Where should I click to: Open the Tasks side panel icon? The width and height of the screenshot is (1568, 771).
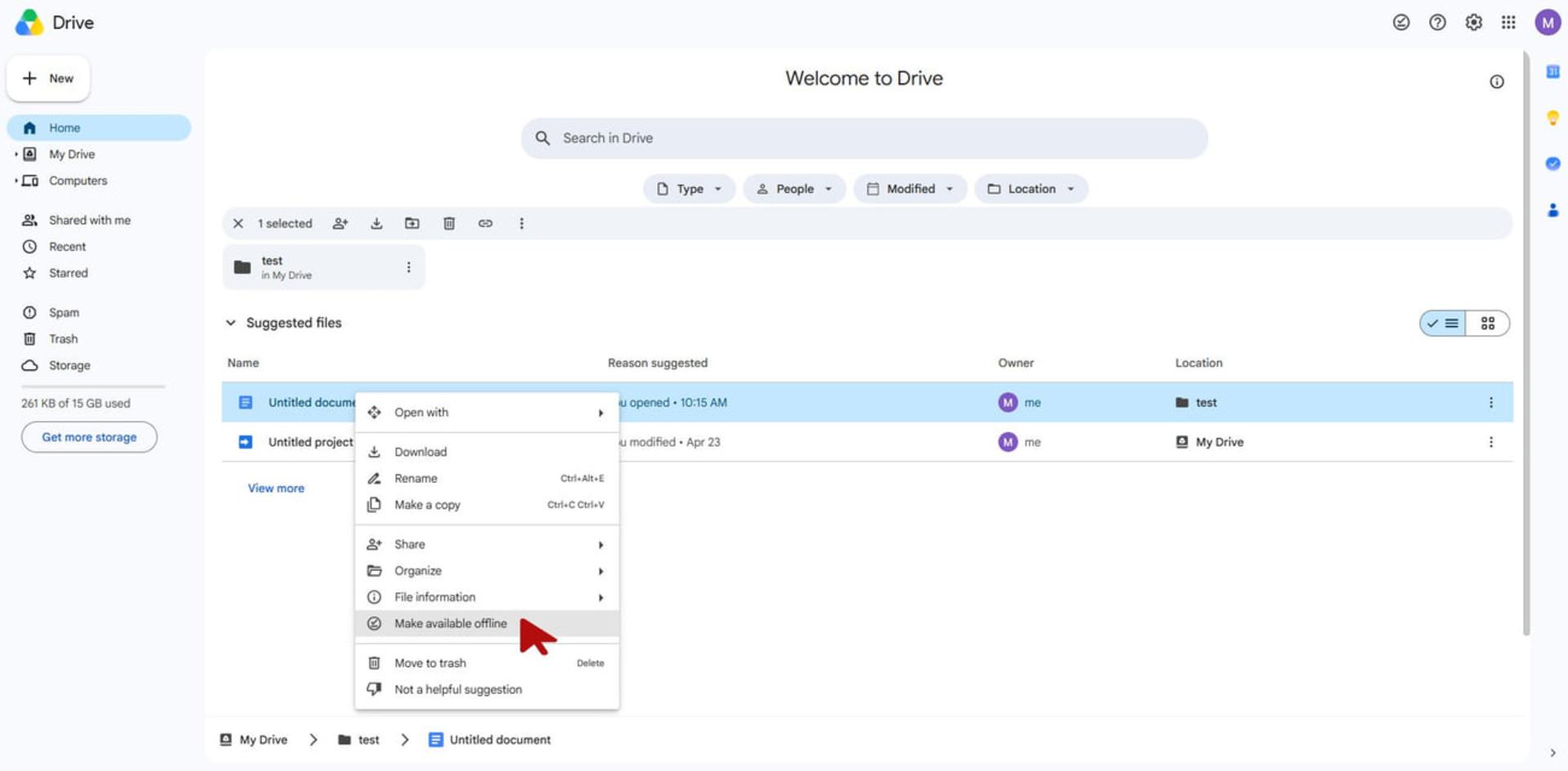(1552, 163)
